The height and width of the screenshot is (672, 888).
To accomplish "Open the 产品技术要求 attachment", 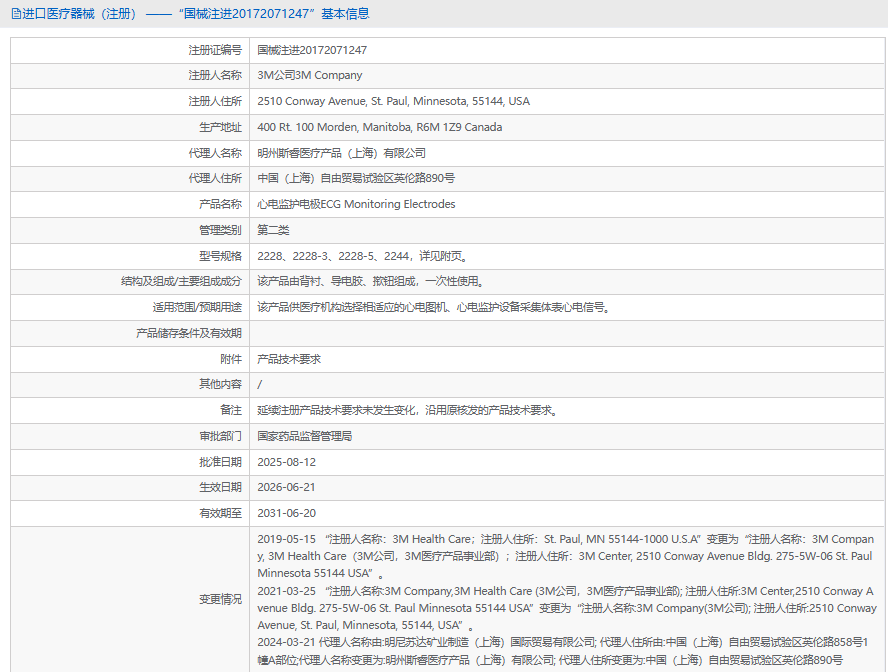I will tap(289, 359).
